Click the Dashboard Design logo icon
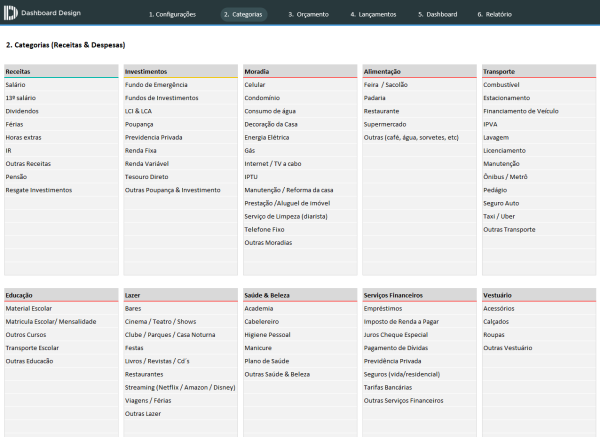The image size is (600, 437). click(x=10, y=15)
